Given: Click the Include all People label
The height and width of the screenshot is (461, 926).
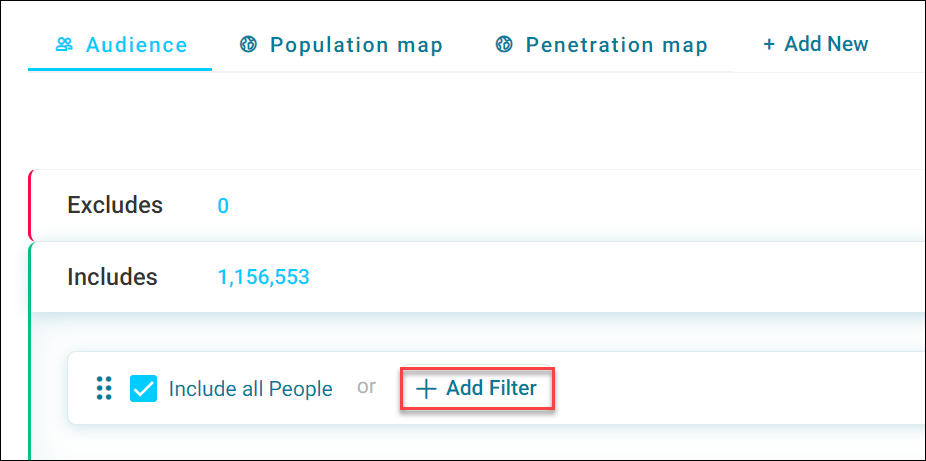Looking at the screenshot, I should pyautogui.click(x=250, y=389).
